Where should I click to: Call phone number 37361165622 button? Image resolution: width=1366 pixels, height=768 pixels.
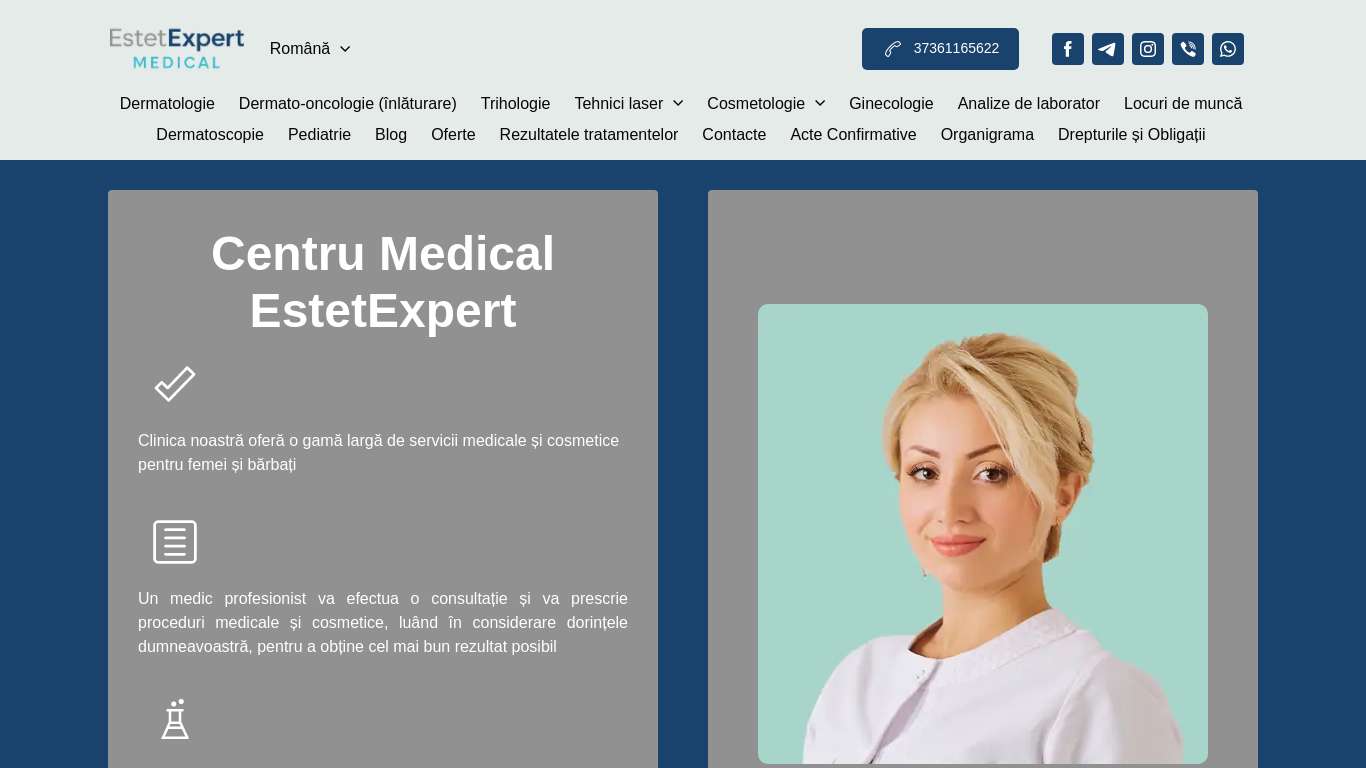[x=940, y=49]
